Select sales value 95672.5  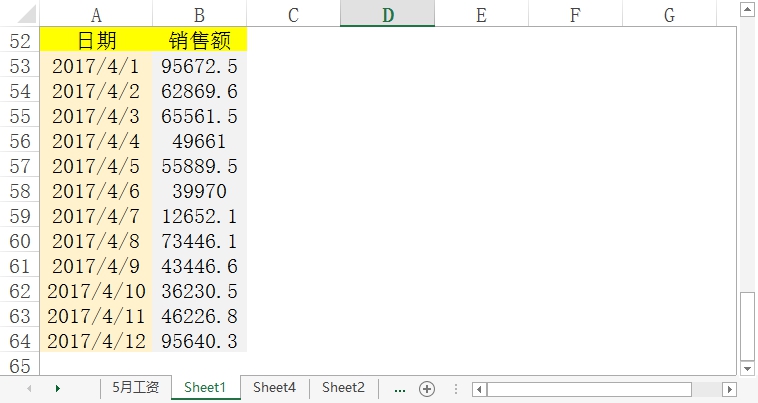pyautogui.click(x=199, y=66)
